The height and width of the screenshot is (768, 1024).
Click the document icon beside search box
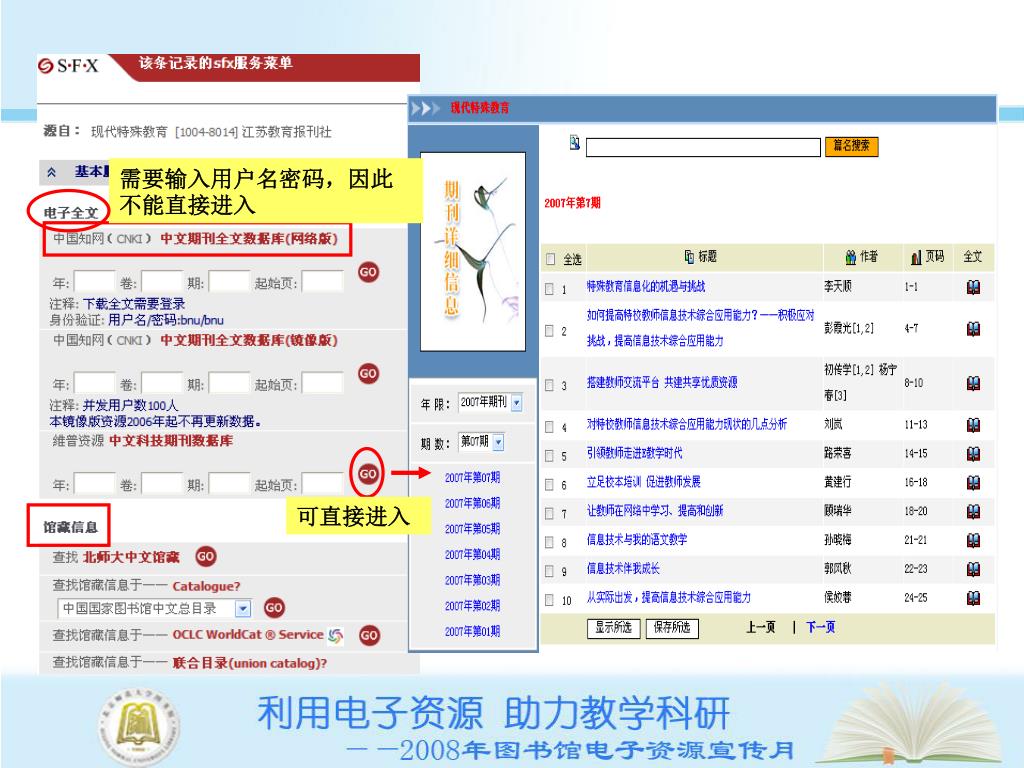point(575,142)
